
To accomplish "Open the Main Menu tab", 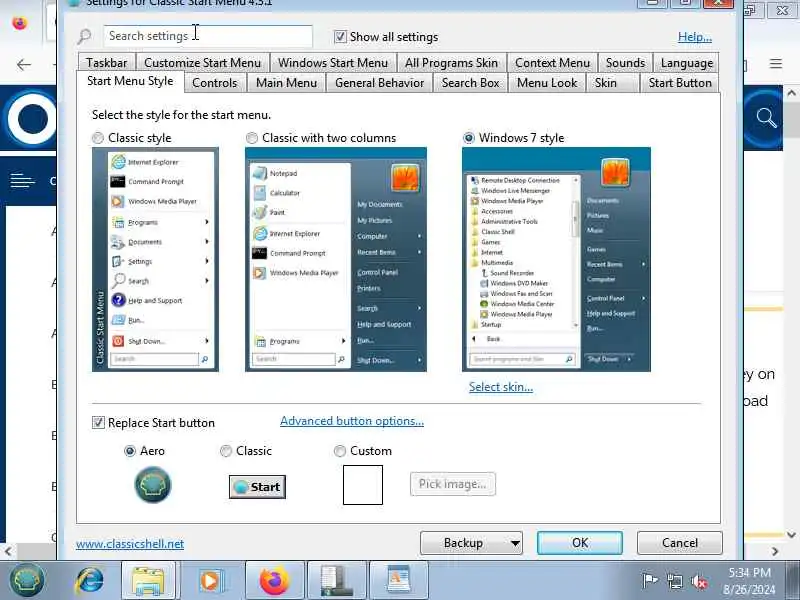I will pos(286,83).
